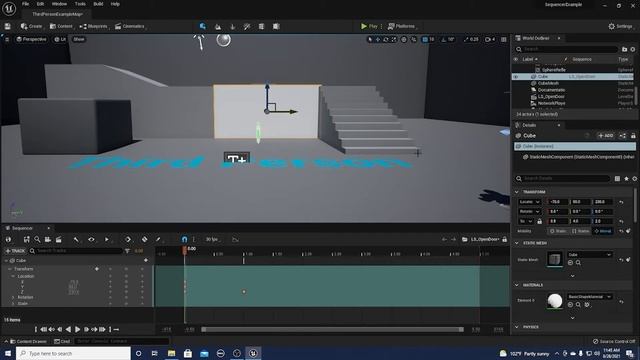This screenshot has height=360, width=640.
Task: Open Static Mesh Cube dropdown
Action: coord(590,254)
